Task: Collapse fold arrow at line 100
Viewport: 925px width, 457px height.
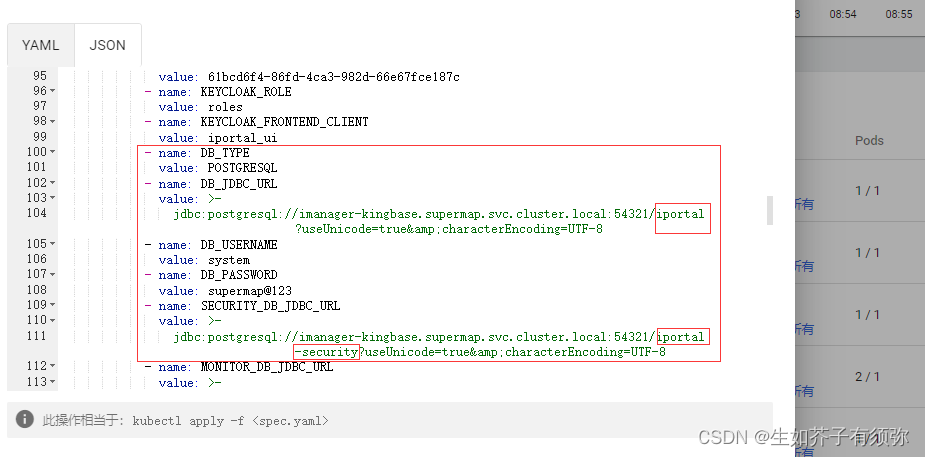Action: pyautogui.click(x=53, y=152)
